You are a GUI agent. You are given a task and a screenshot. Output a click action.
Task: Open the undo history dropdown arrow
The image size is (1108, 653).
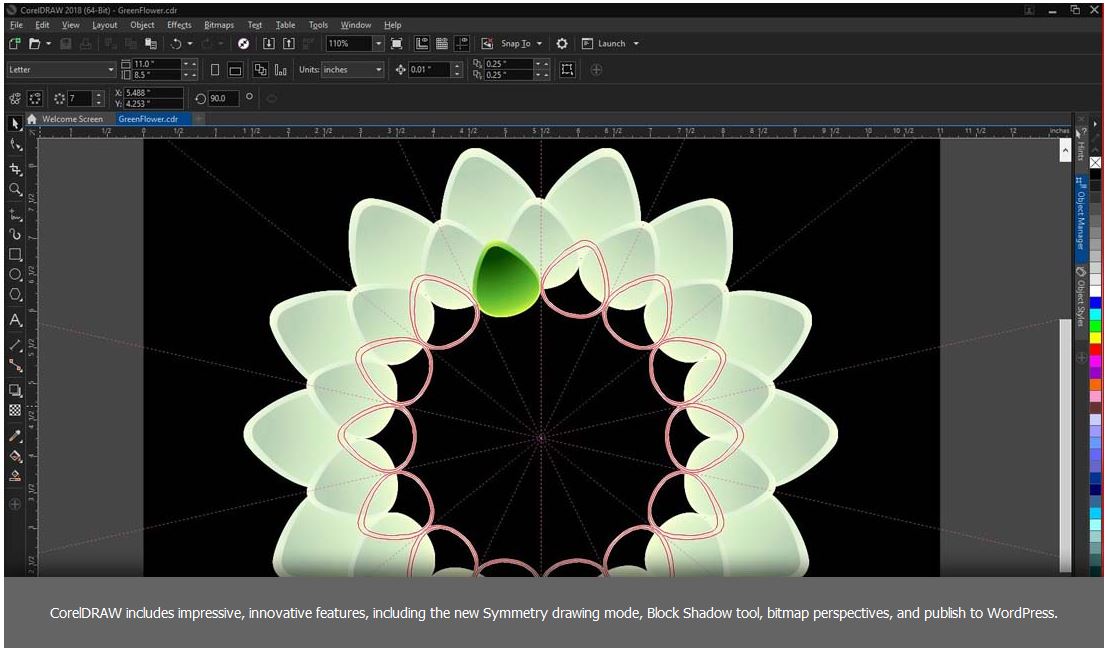point(190,44)
